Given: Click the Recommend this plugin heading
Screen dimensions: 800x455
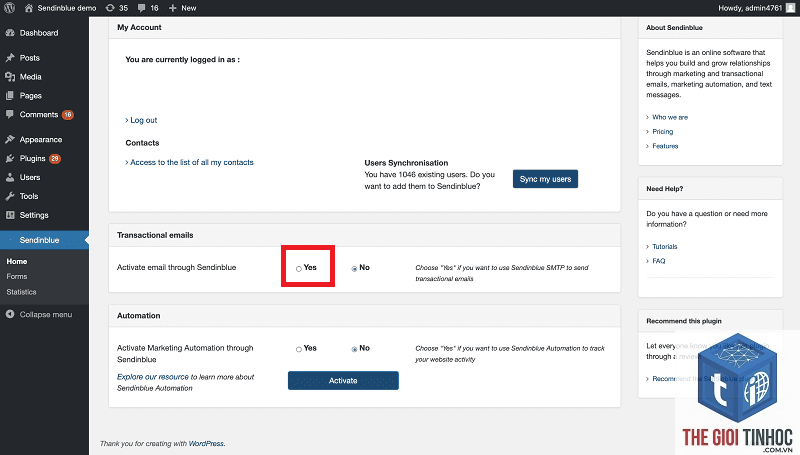Looking at the screenshot, I should (x=684, y=321).
